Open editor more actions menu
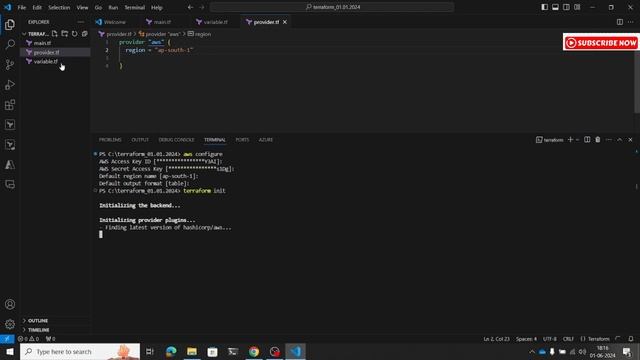The height and width of the screenshot is (360, 640). pos(631,22)
